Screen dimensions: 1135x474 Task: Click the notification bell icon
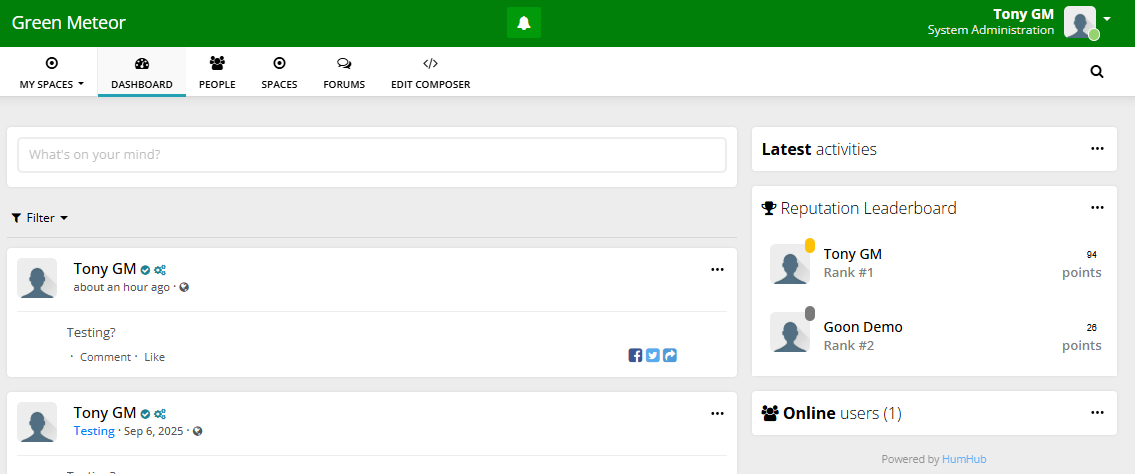pos(523,23)
